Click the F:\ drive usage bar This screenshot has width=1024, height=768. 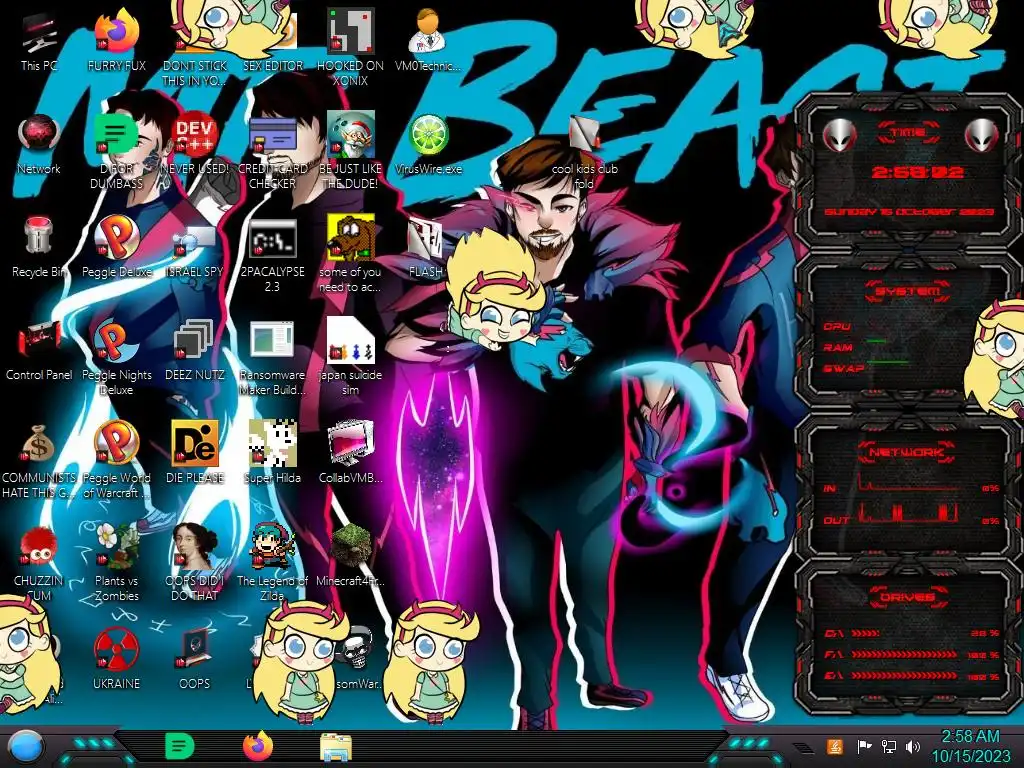pyautogui.click(x=904, y=654)
